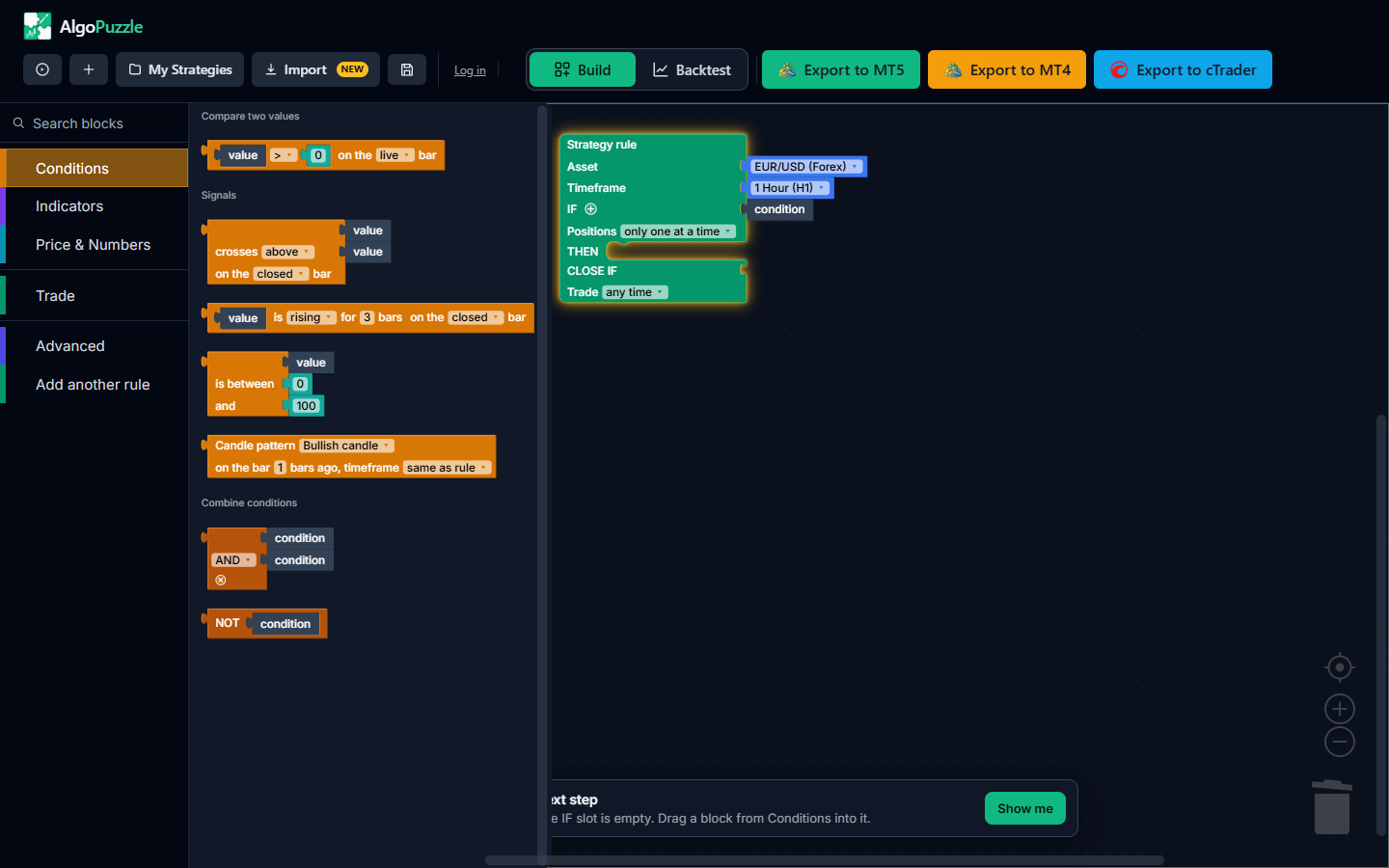The height and width of the screenshot is (868, 1389).
Task: Select the Conditions category
Action: pos(95,168)
